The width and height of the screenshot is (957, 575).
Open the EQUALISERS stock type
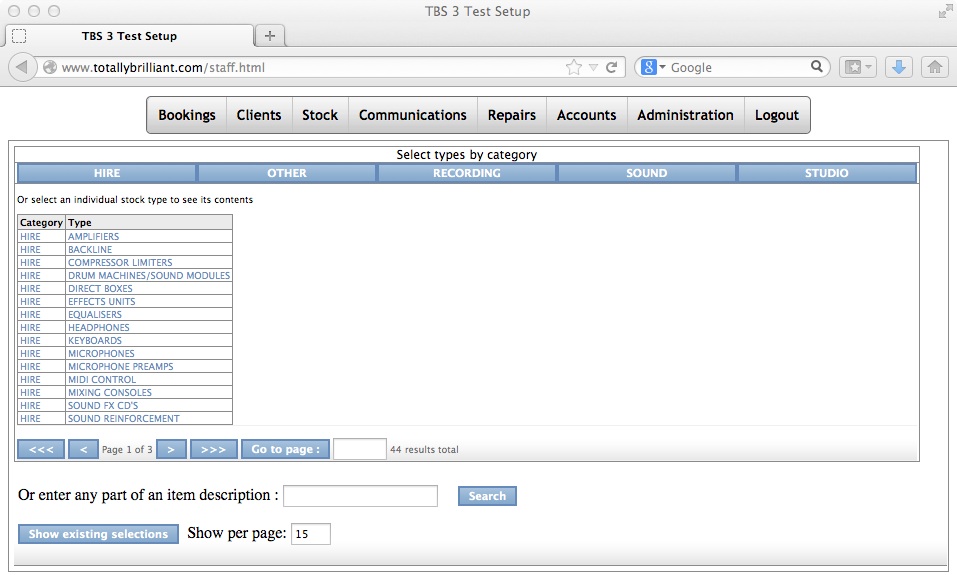click(95, 314)
